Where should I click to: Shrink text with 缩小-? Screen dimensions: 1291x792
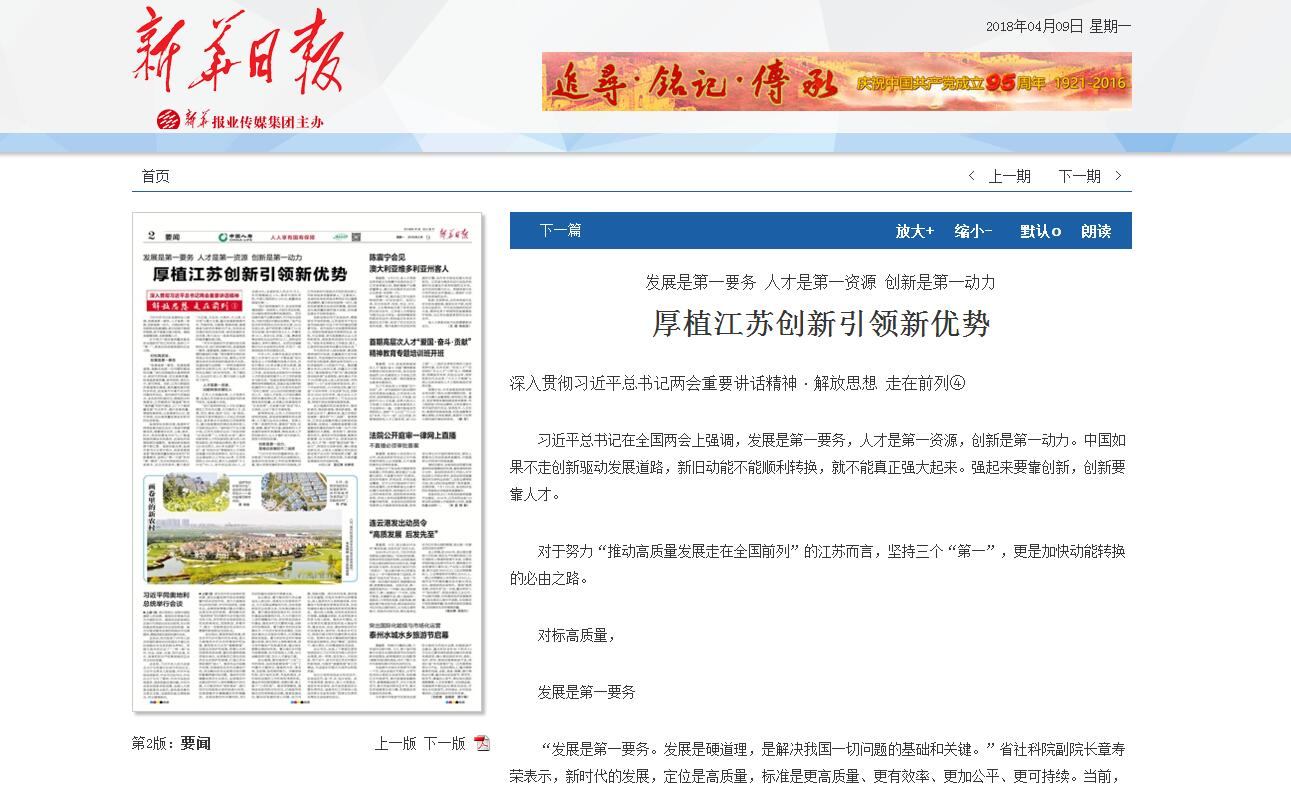coord(973,231)
